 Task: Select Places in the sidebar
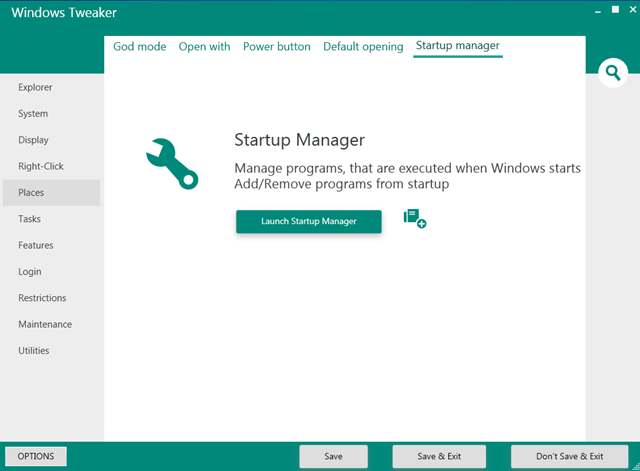click(x=51, y=193)
